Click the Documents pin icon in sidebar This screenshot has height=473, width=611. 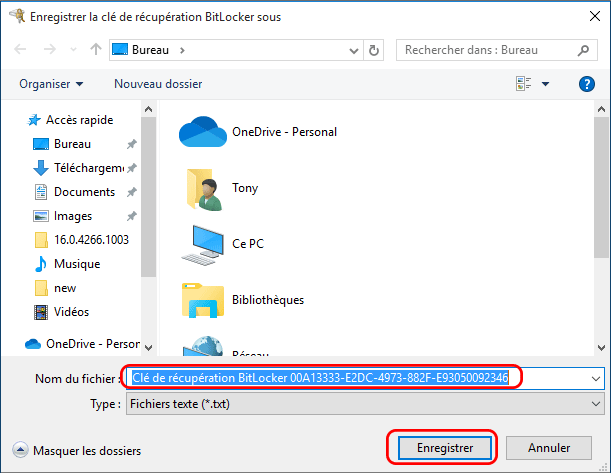click(132, 192)
